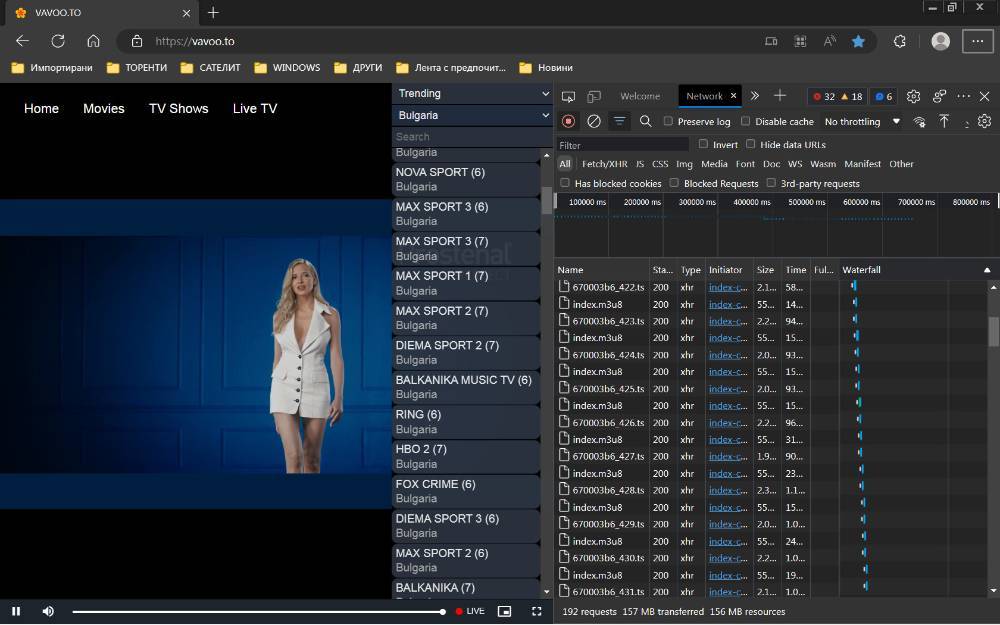
Task: Click the network Filter text box
Action: [x=622, y=145]
